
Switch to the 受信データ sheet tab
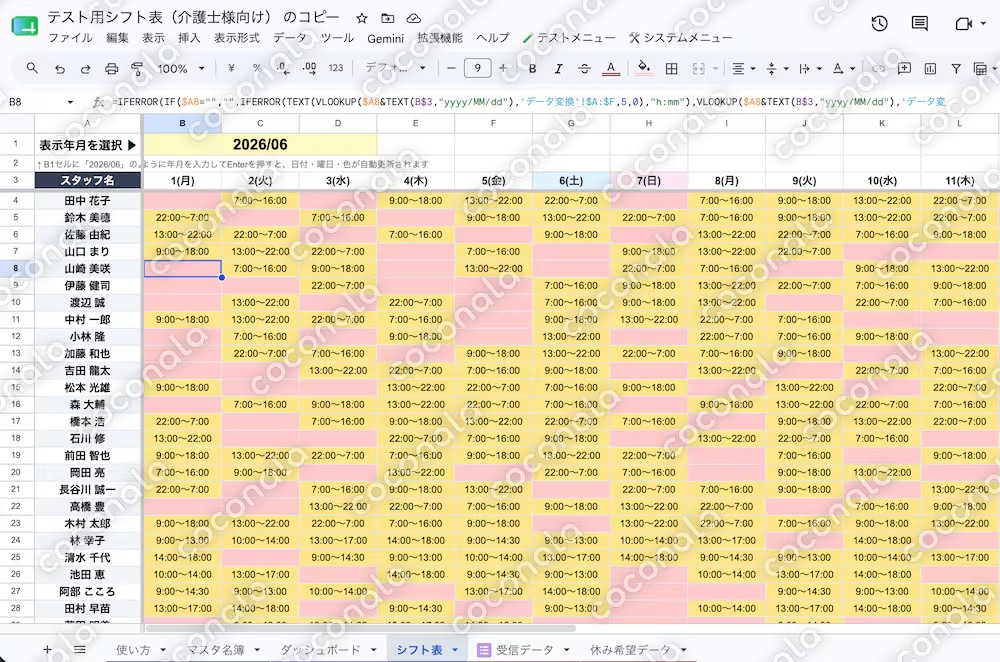(524, 650)
